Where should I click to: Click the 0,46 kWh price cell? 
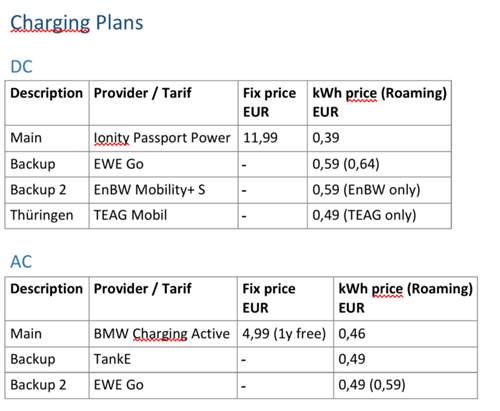point(405,334)
